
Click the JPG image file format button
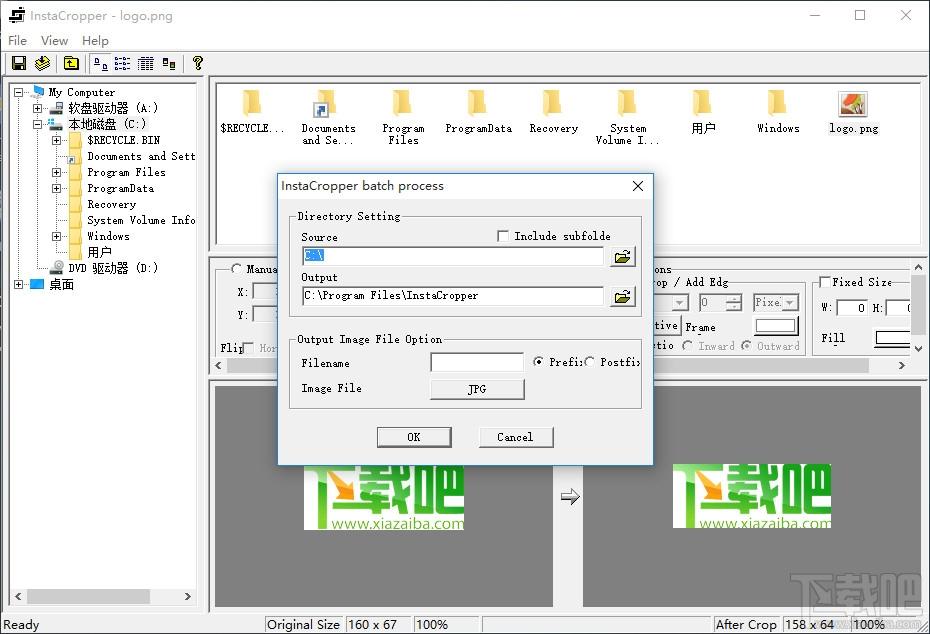(477, 389)
